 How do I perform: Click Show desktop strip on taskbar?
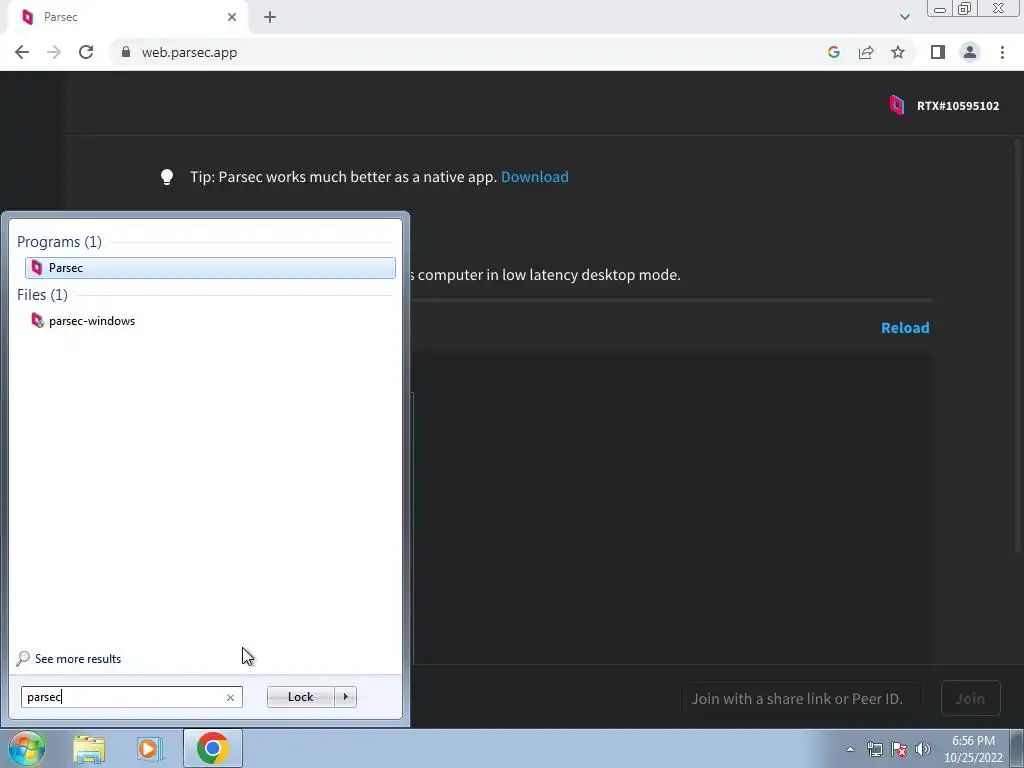pos(1017,748)
